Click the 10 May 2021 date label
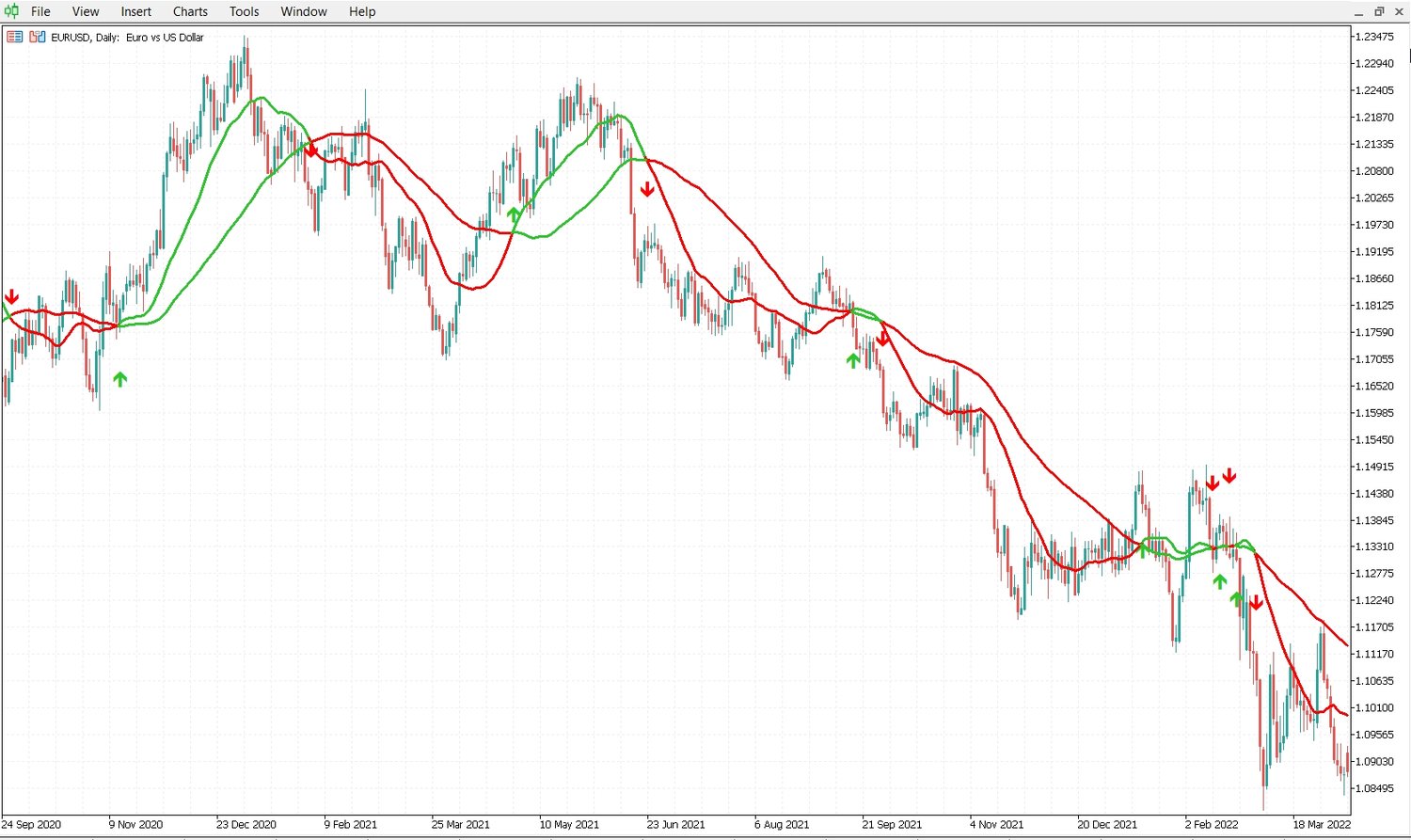Screen dimensions: 1411x840 tap(569, 825)
